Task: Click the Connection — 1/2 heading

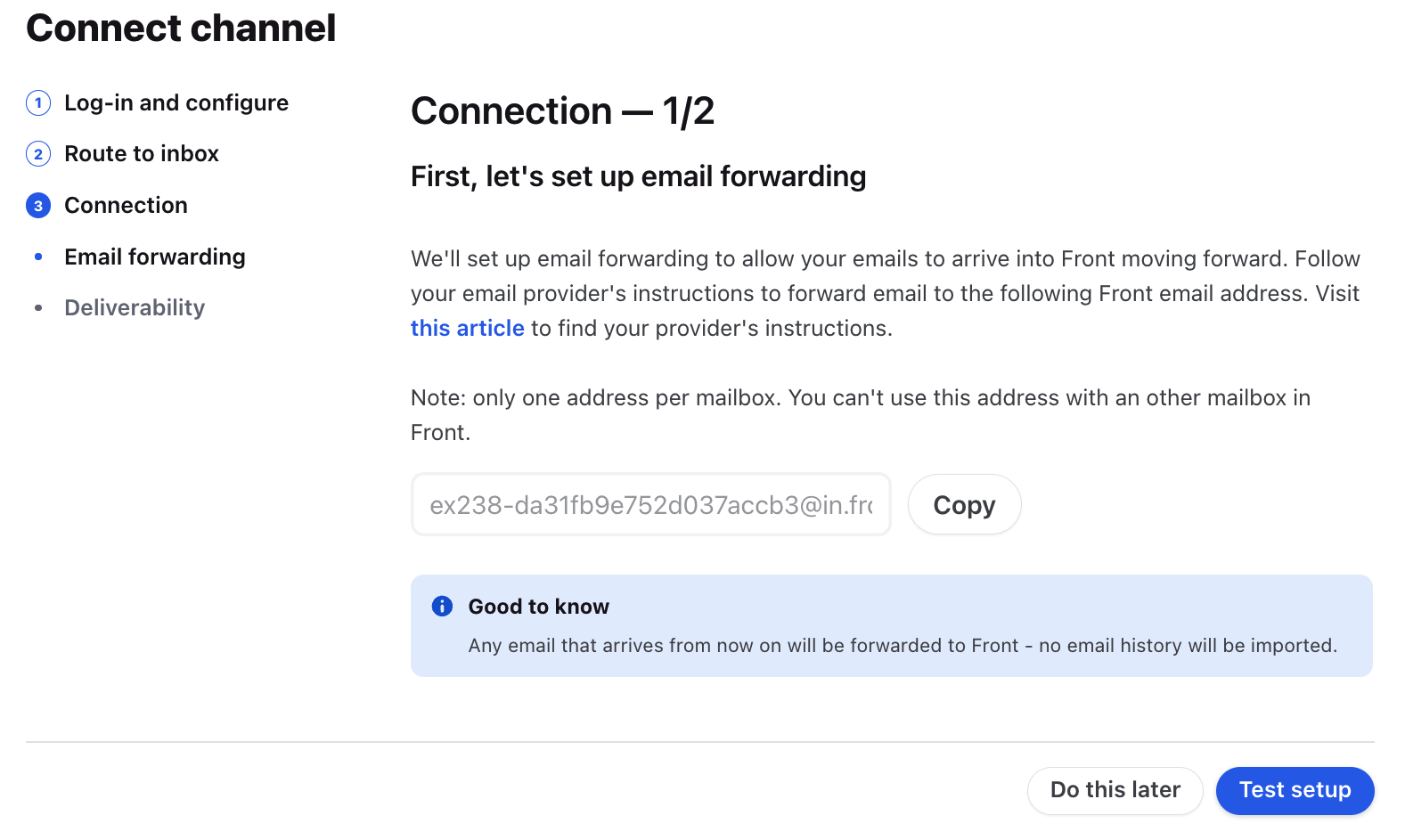Action: click(x=562, y=111)
